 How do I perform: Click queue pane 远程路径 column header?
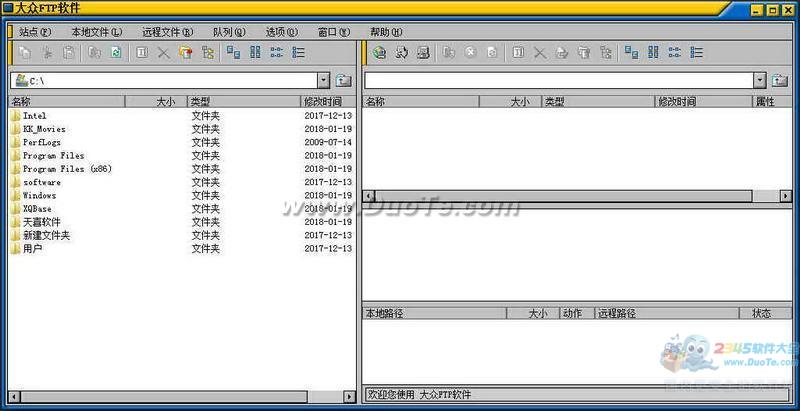pyautogui.click(x=667, y=313)
